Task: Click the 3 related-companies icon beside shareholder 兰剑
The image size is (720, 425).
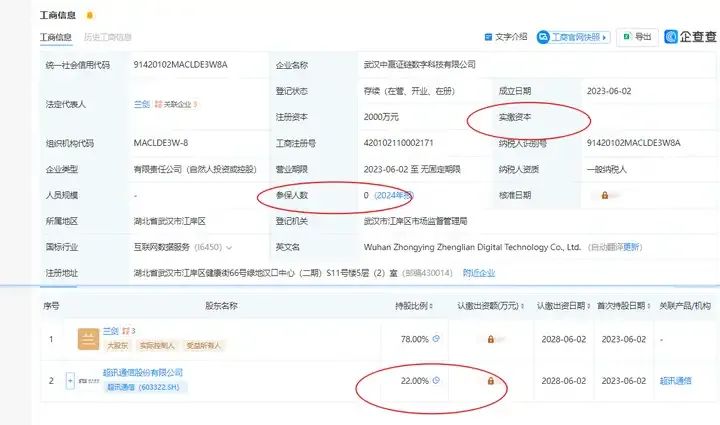Action: (x=129, y=330)
